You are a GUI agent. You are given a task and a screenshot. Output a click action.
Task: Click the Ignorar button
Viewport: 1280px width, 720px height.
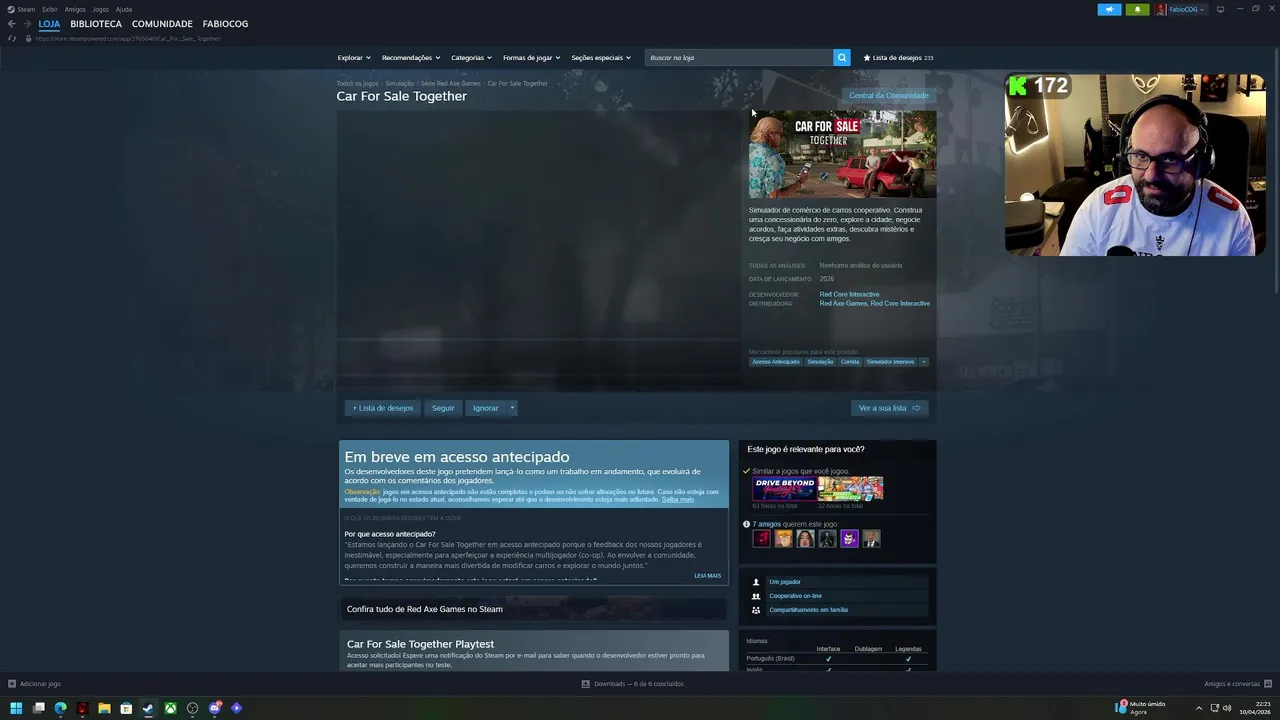click(x=486, y=408)
